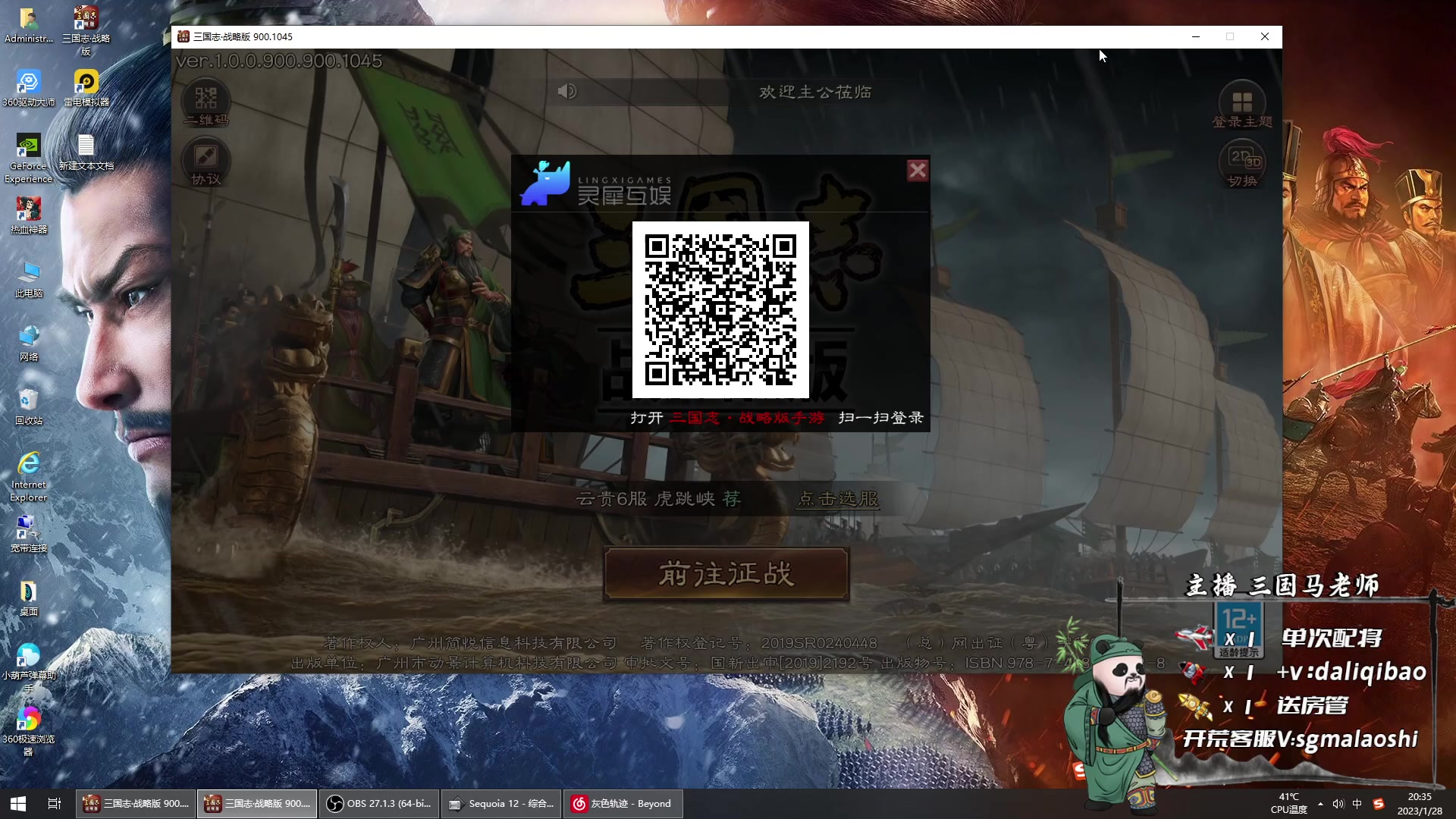Close the 三国志·战略版 game window
Screen dimensions: 1456x819
point(1264,36)
